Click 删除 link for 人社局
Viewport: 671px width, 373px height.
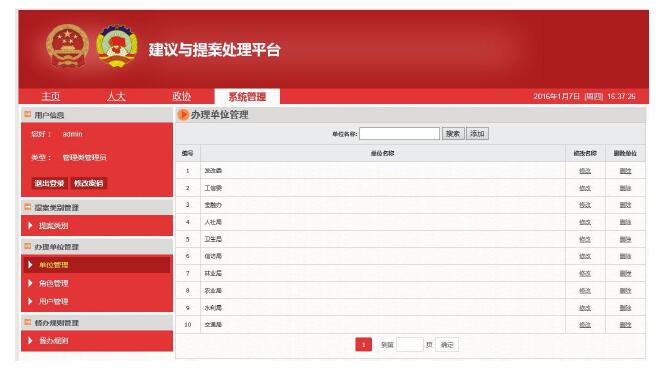click(x=625, y=222)
